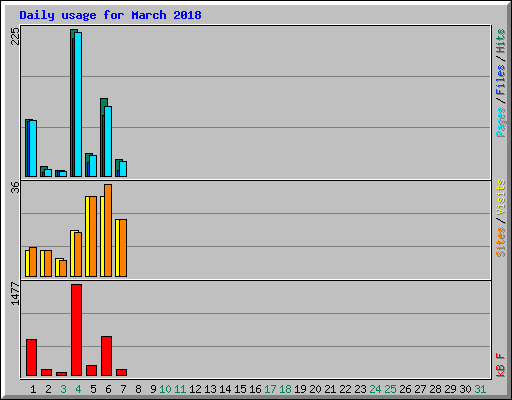Click the cyan pages bar for day 1
Image resolution: width=512 pixels, height=400 pixels.
33,148
